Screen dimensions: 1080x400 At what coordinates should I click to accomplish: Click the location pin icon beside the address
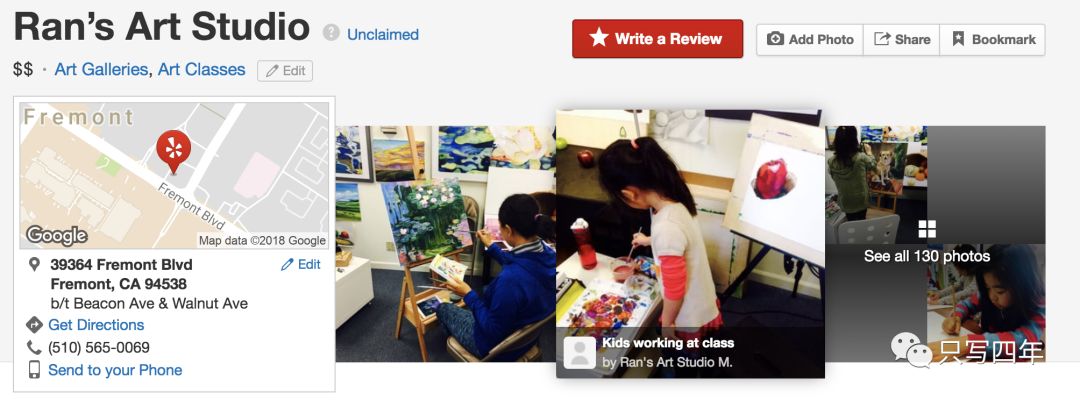(x=34, y=264)
